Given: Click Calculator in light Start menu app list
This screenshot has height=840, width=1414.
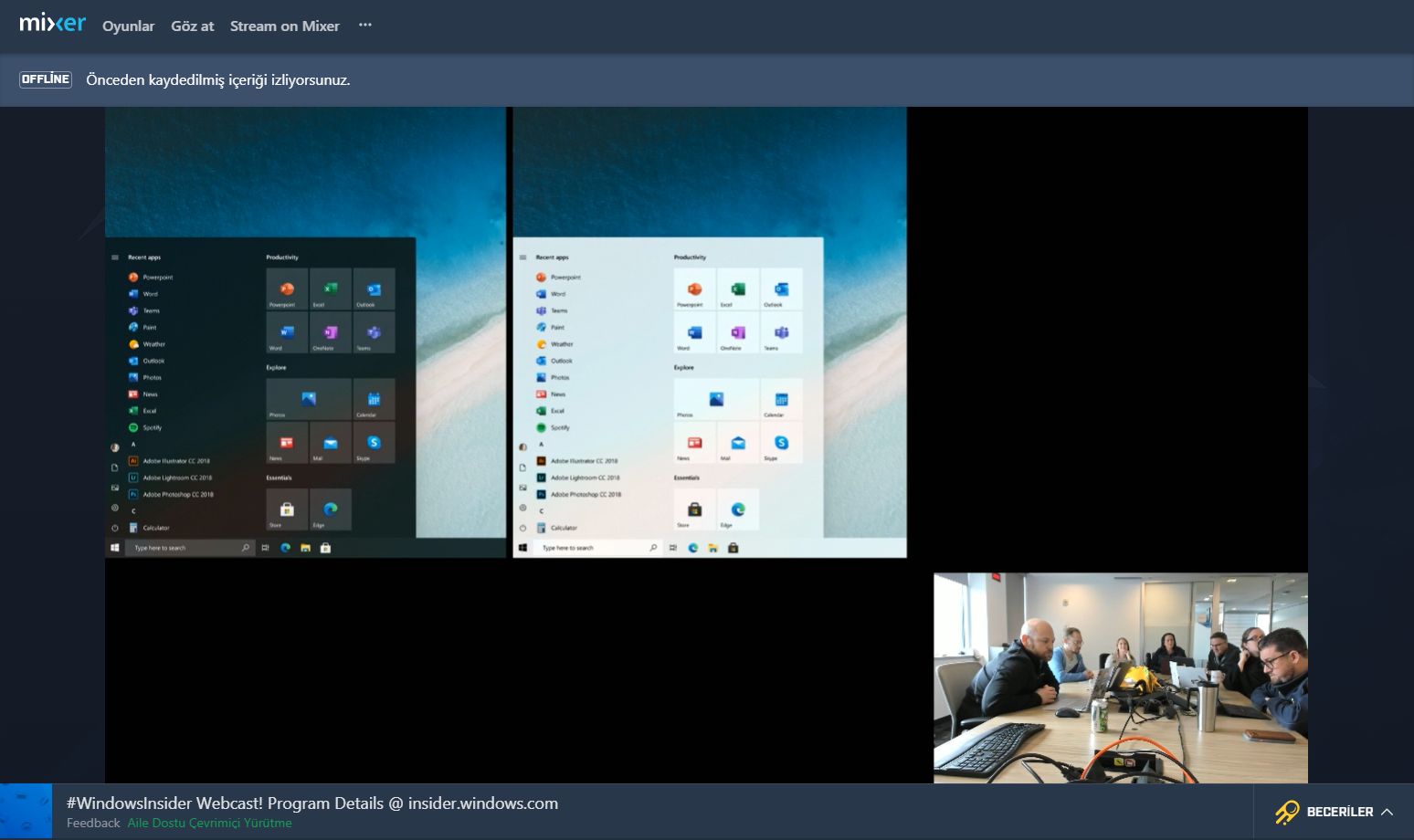Looking at the screenshot, I should tap(556, 528).
